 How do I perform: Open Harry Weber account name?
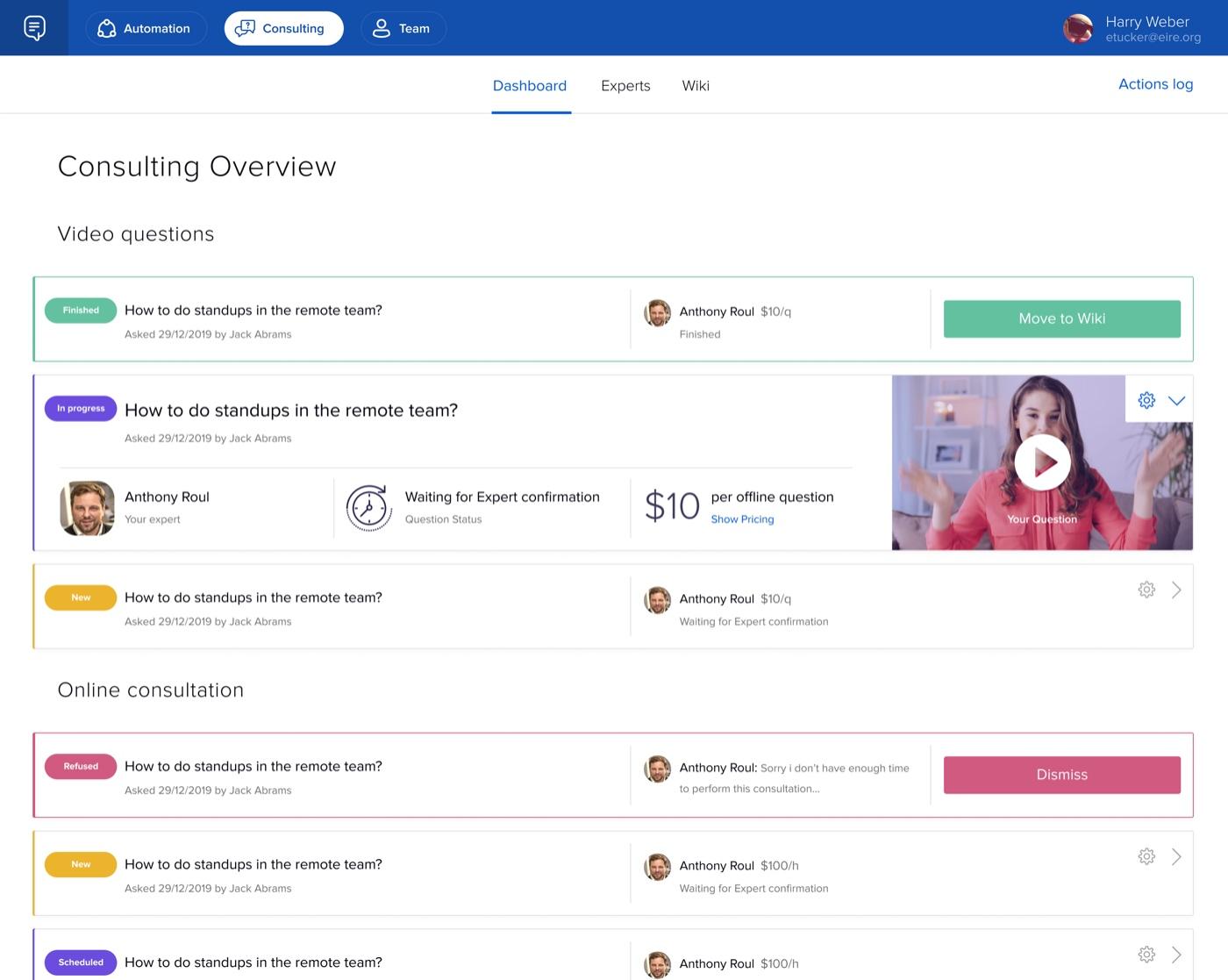pos(1146,21)
